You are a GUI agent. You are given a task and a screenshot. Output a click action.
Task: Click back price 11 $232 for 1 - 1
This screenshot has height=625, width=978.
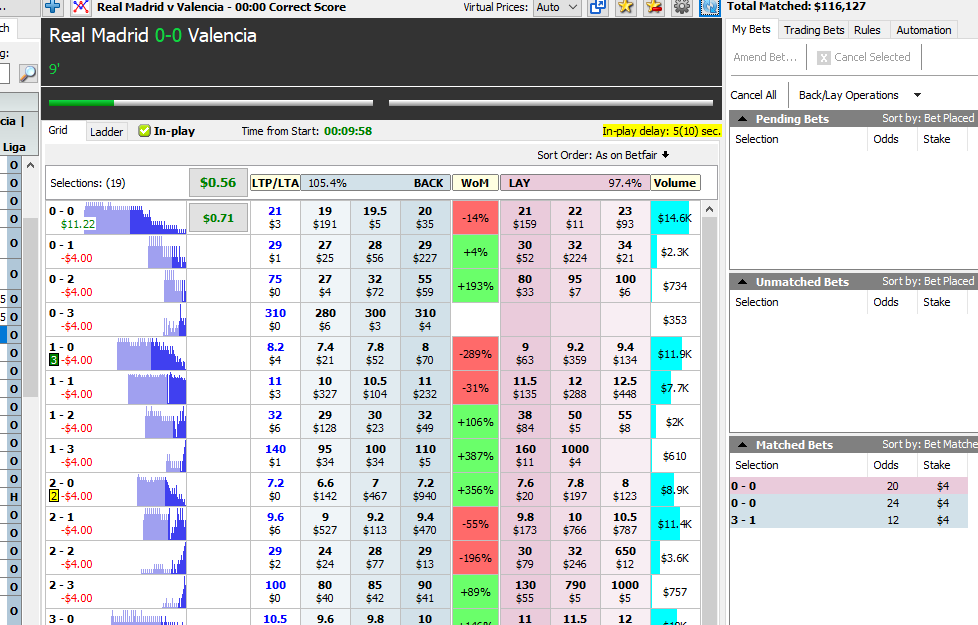425,387
